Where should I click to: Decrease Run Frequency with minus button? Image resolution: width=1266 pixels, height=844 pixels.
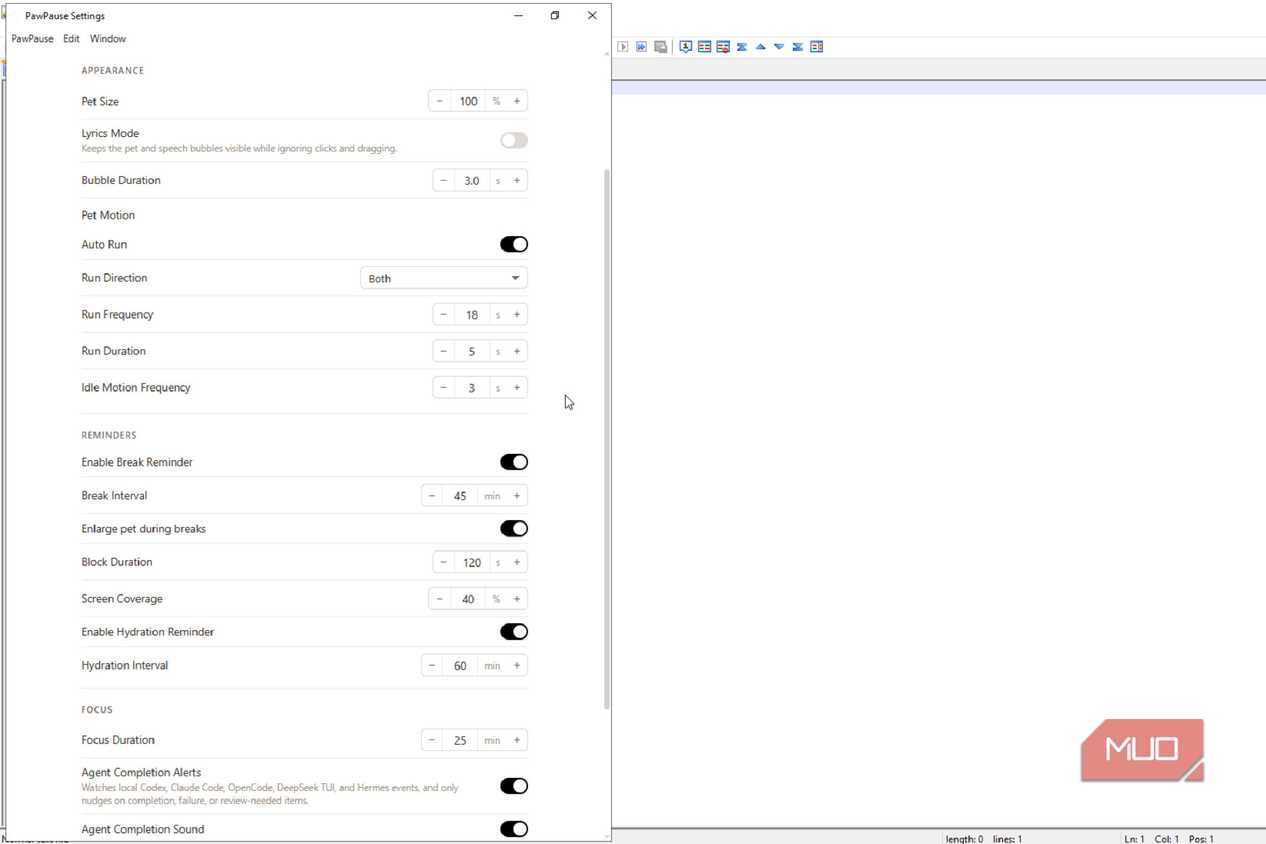pyautogui.click(x=444, y=315)
